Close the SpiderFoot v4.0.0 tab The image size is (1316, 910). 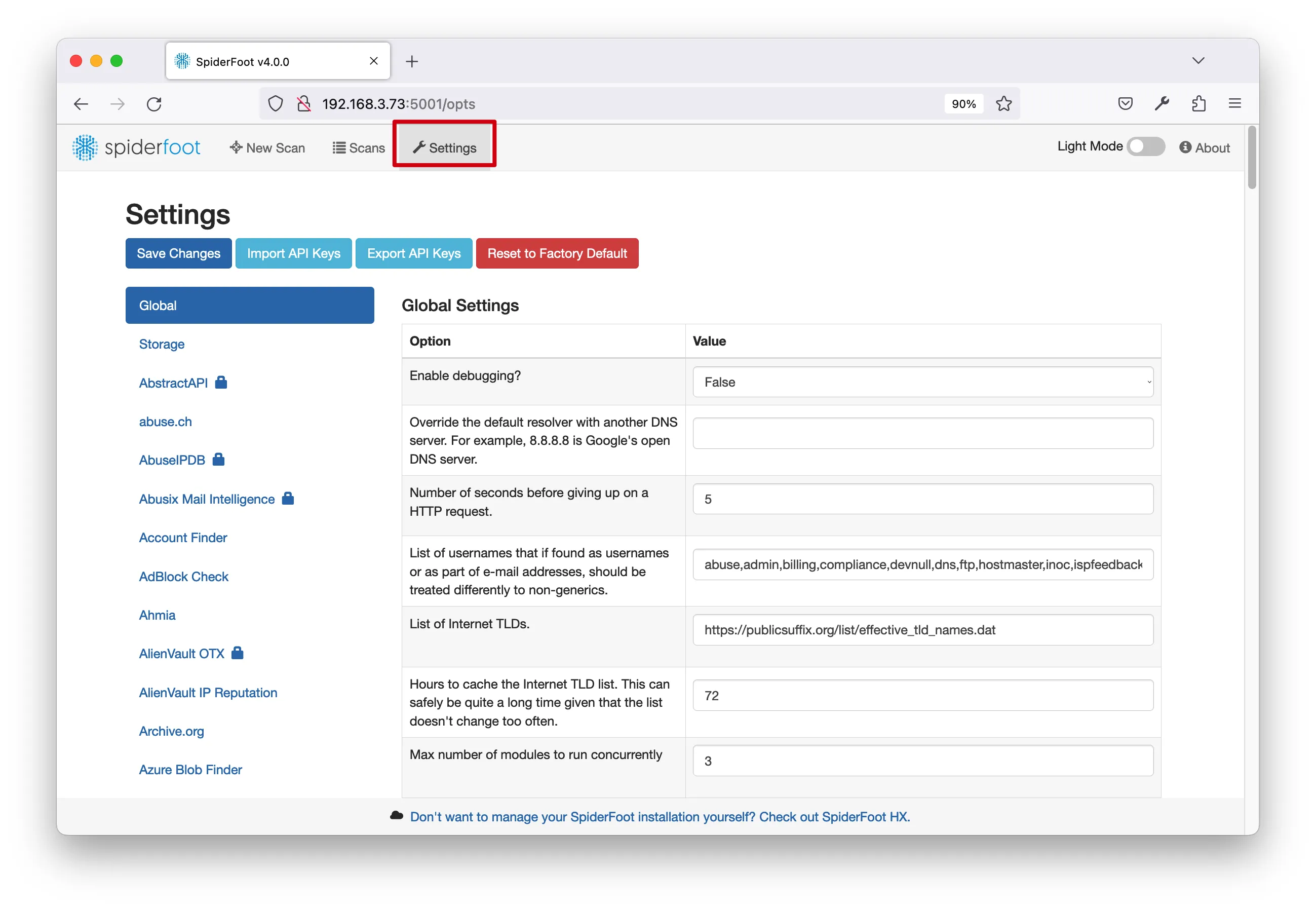coord(374,61)
